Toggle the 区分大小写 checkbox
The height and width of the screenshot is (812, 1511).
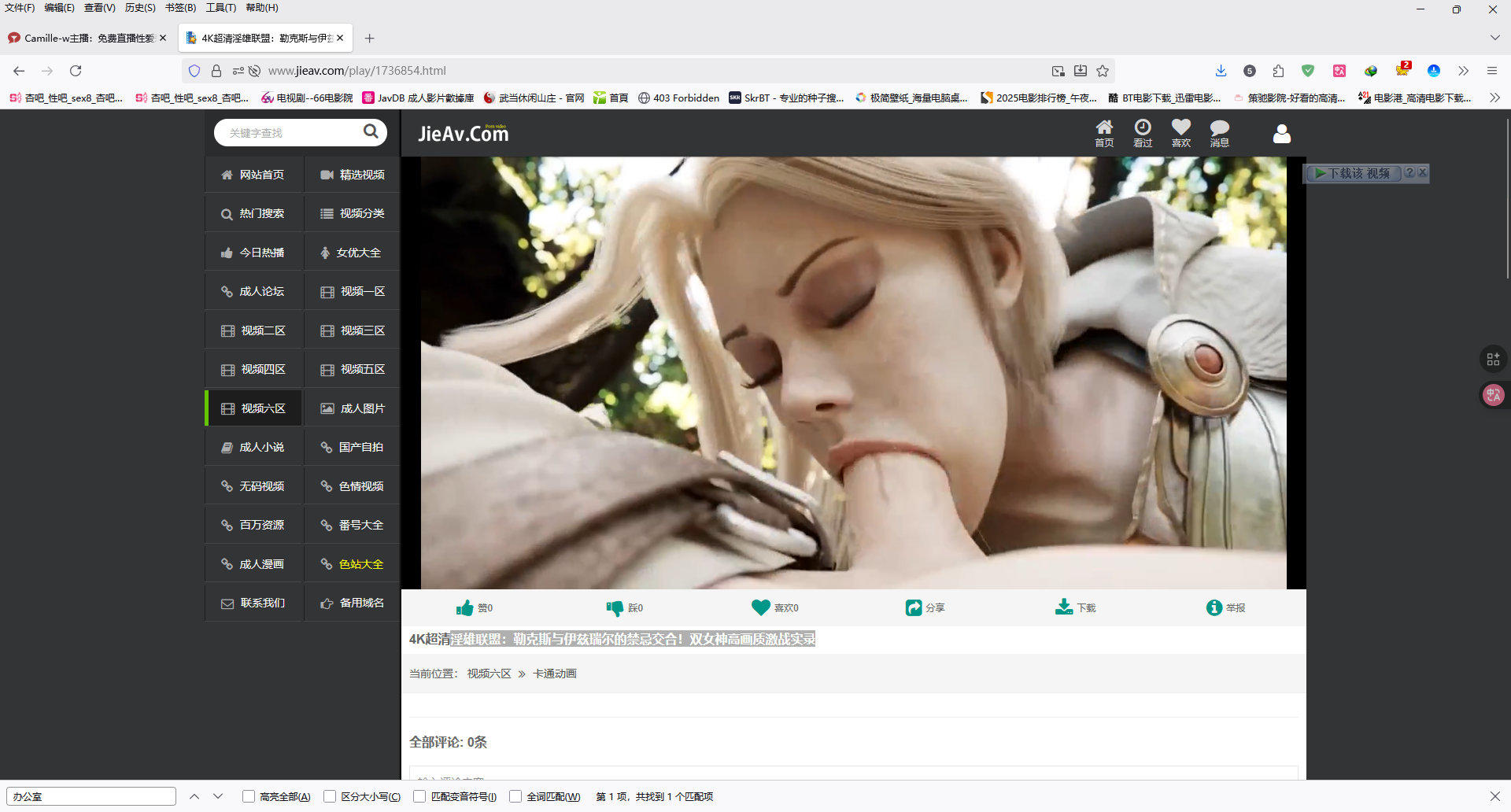click(330, 796)
